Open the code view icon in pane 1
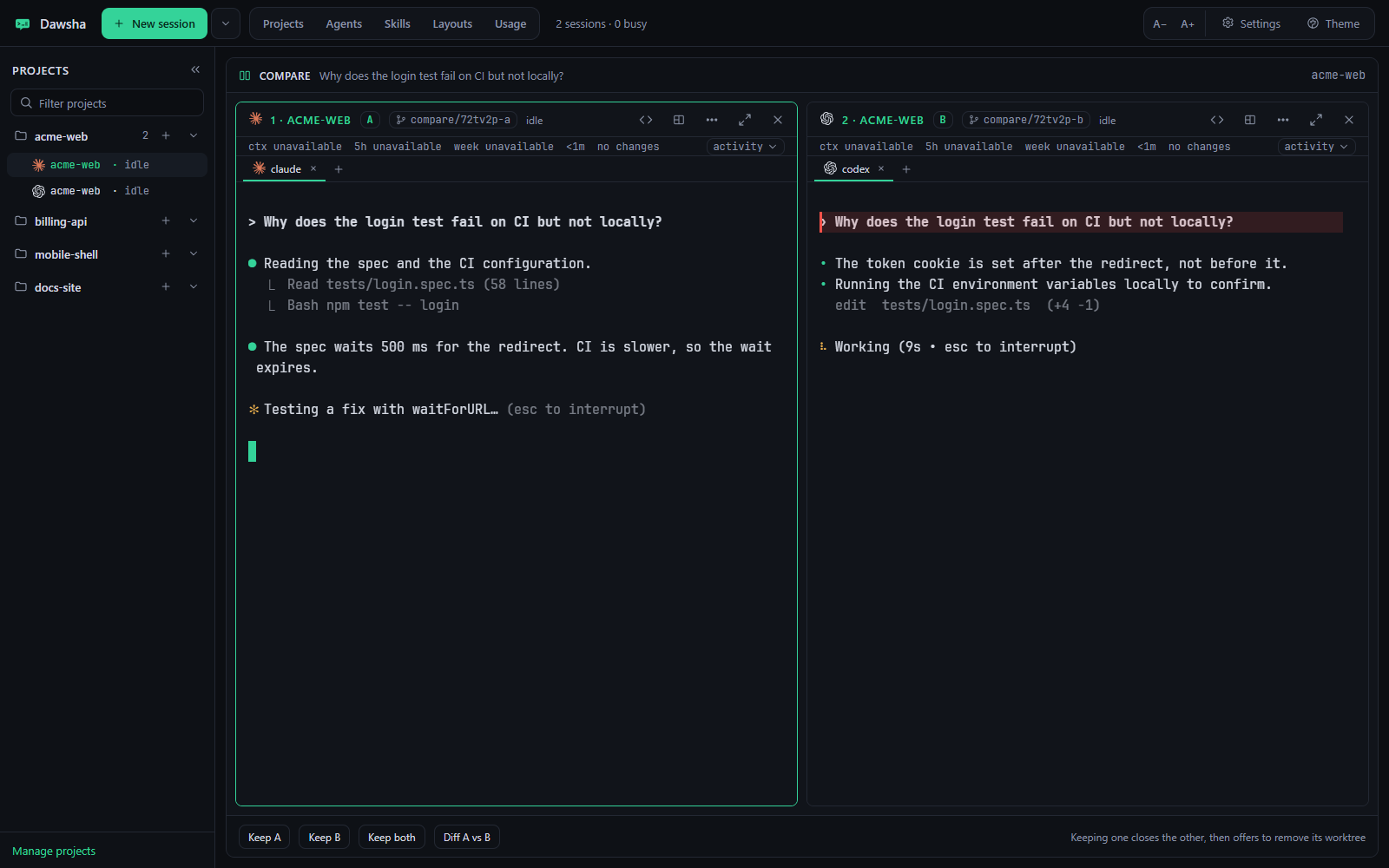Image resolution: width=1389 pixels, height=868 pixels. (x=646, y=120)
